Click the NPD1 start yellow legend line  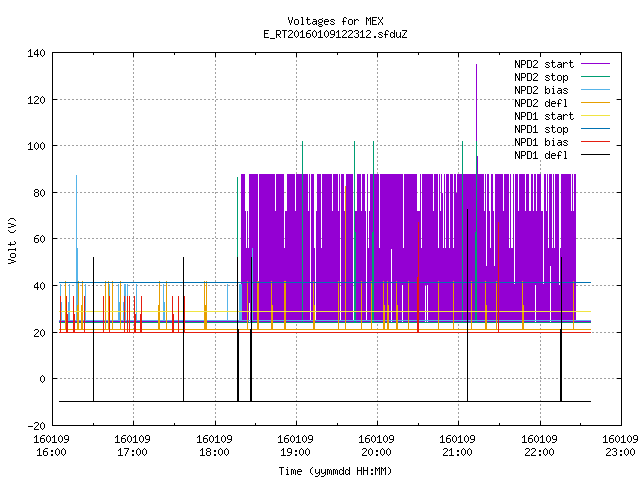pyautogui.click(x=595, y=116)
